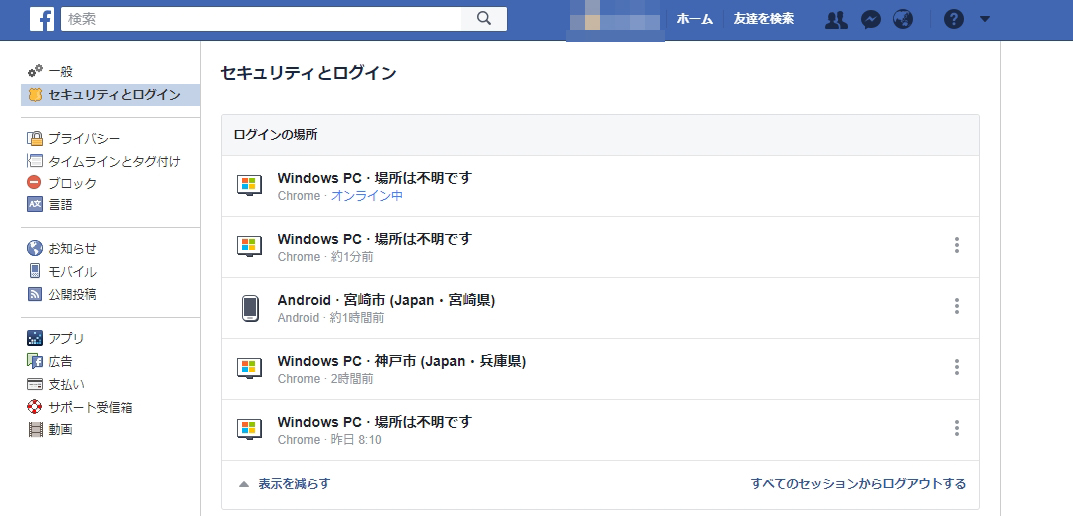The image size is (1073, 516).
Task: Open the Messenger icon
Action: click(x=871, y=19)
